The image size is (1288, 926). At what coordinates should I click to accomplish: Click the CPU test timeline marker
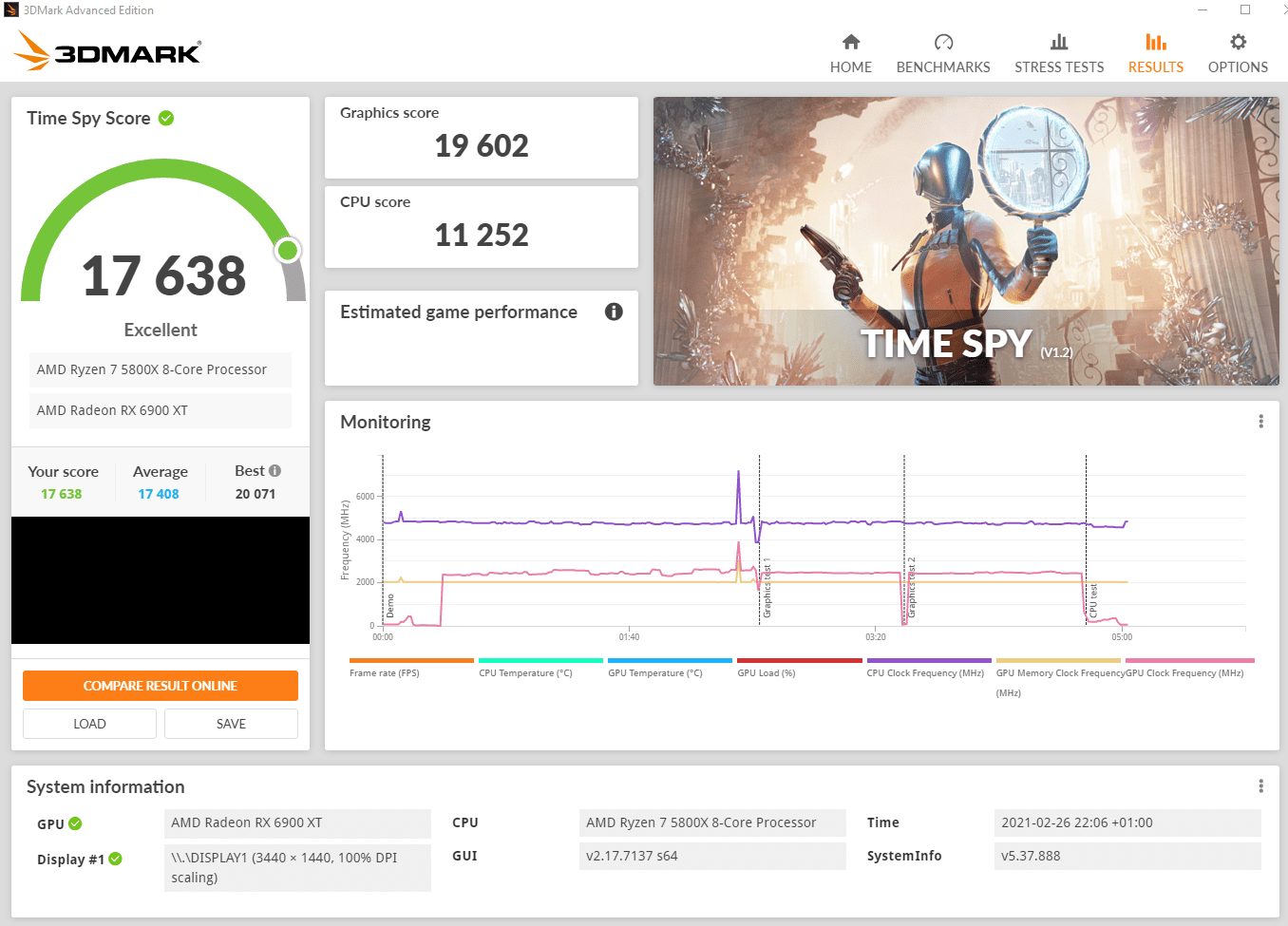[1093, 601]
